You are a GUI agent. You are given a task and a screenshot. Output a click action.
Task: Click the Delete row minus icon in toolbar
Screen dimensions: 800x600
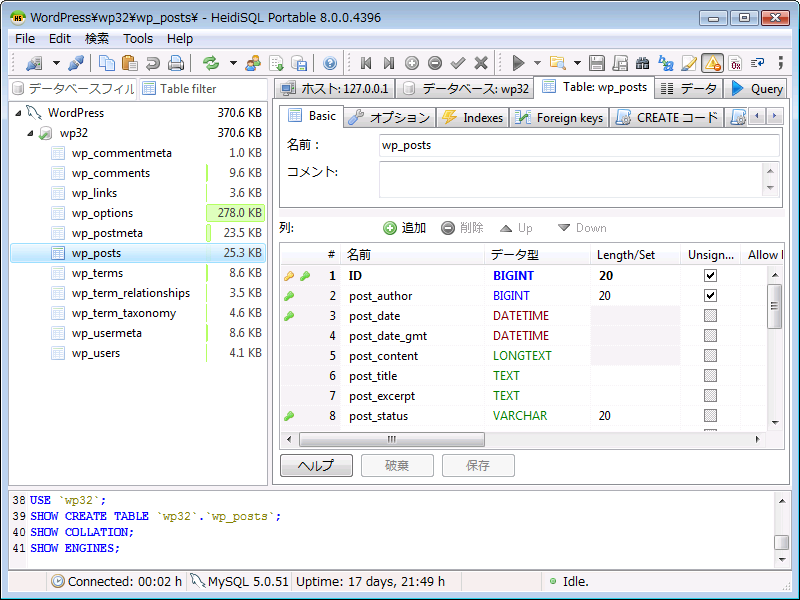click(435, 63)
